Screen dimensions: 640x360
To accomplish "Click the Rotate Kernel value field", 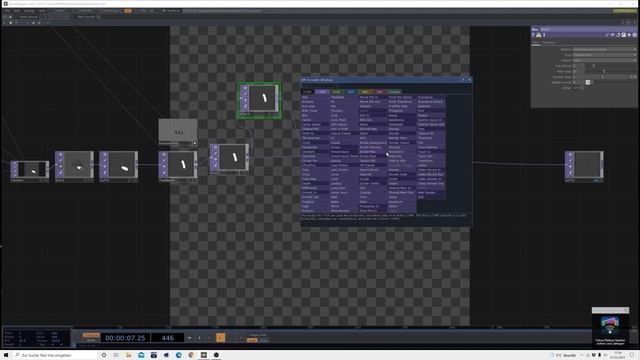I will click(579, 82).
